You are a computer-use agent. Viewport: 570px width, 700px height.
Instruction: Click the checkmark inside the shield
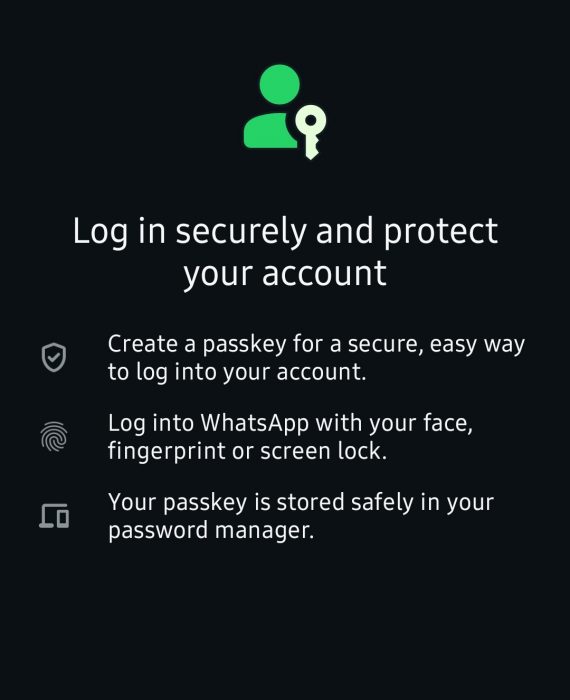[x=54, y=357]
